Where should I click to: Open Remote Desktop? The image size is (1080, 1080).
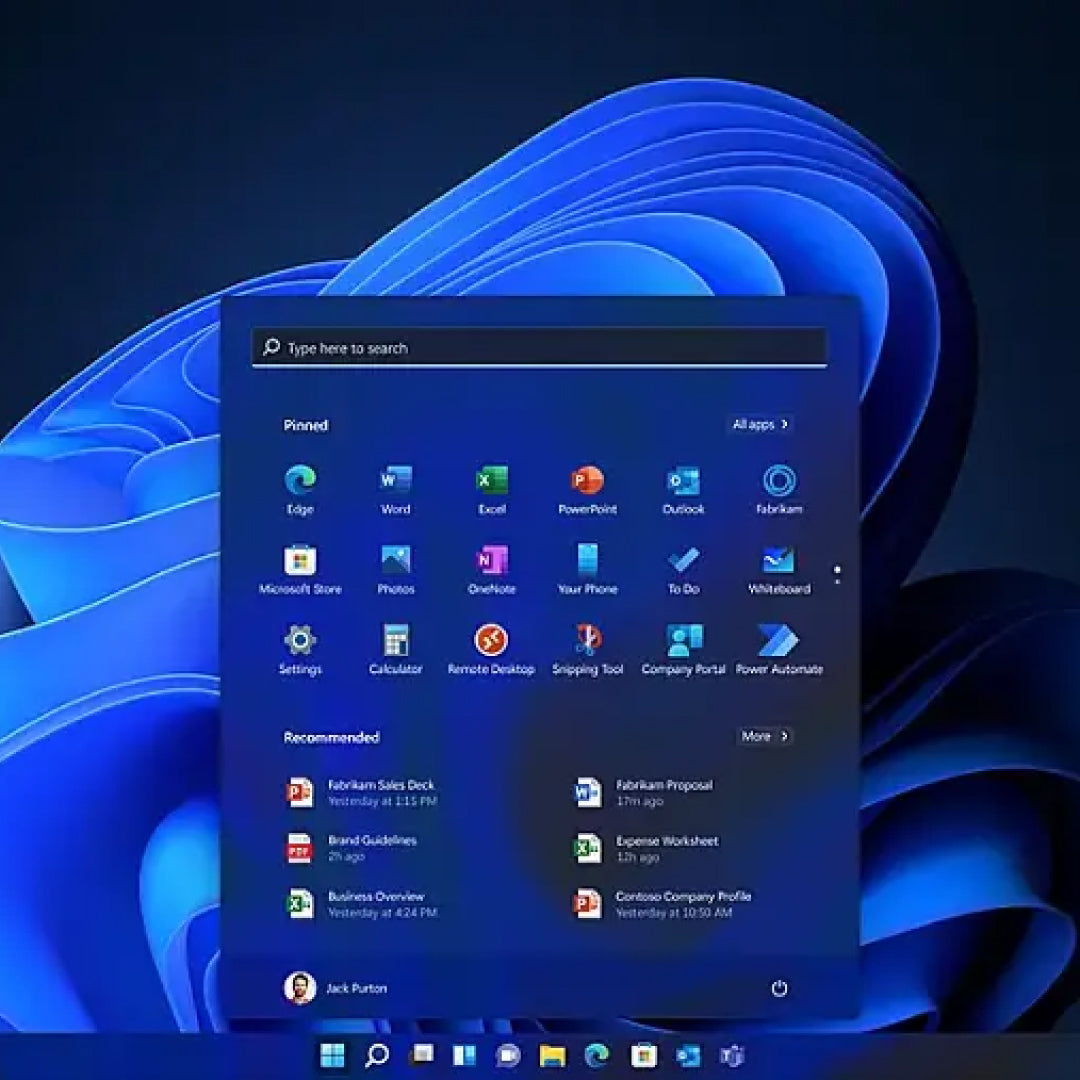click(491, 643)
